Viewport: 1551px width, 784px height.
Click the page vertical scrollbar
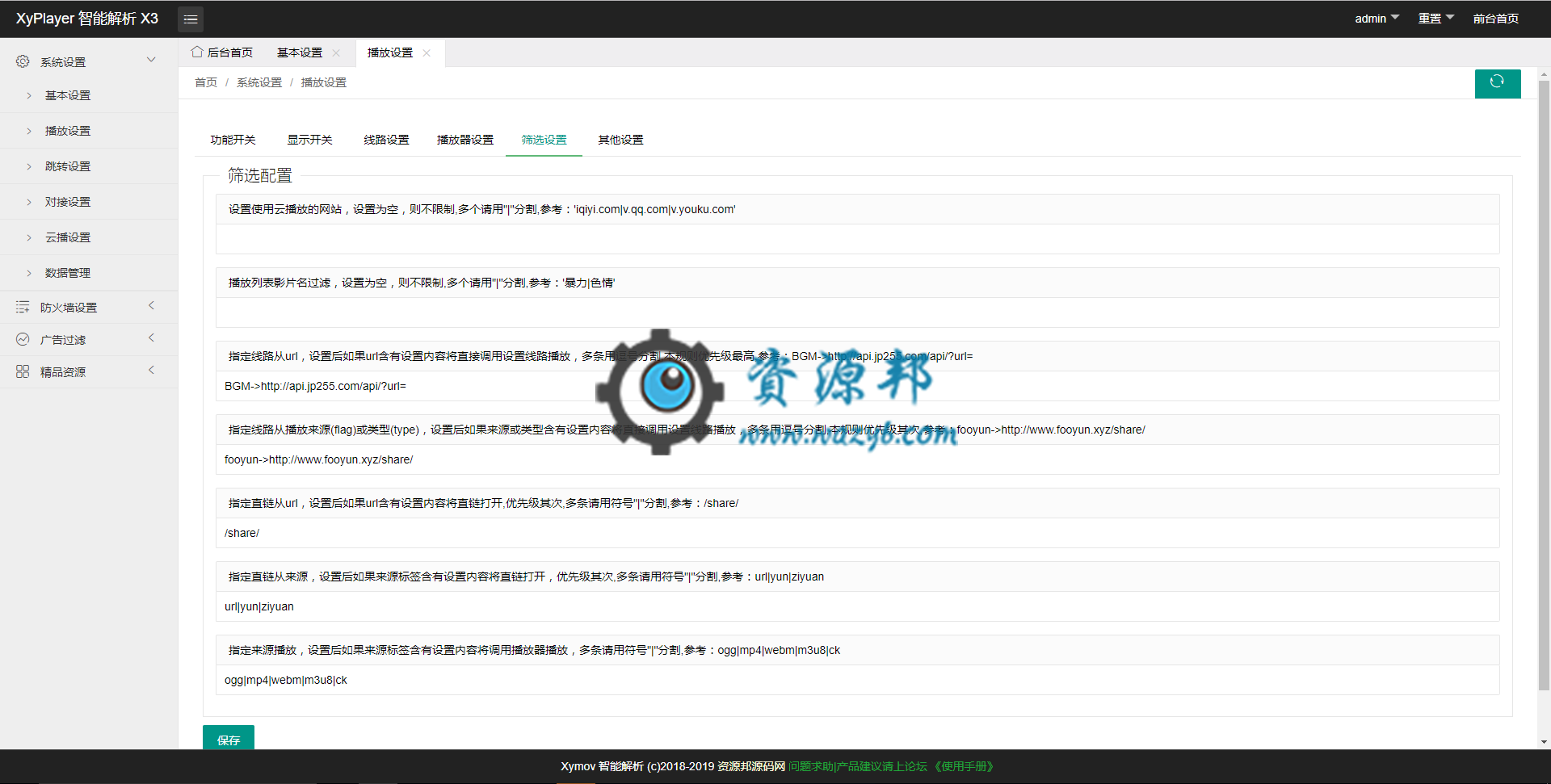click(x=1544, y=385)
